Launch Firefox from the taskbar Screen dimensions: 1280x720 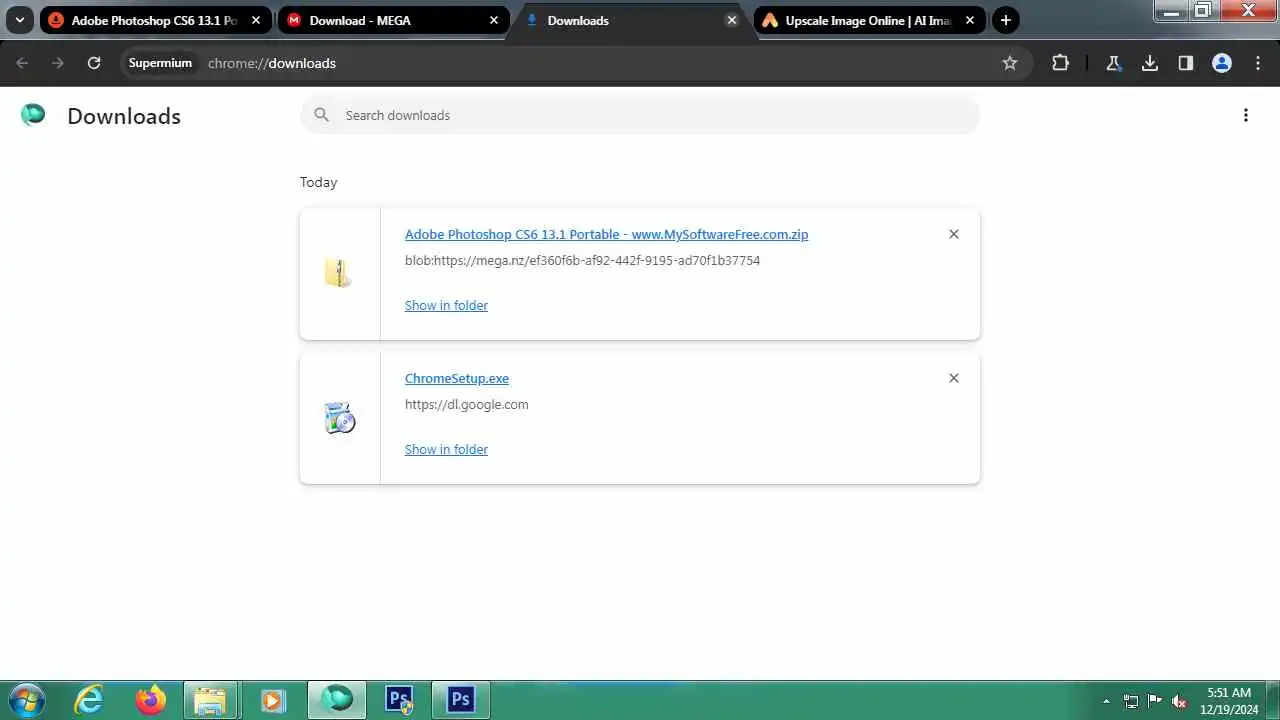pyautogui.click(x=151, y=700)
